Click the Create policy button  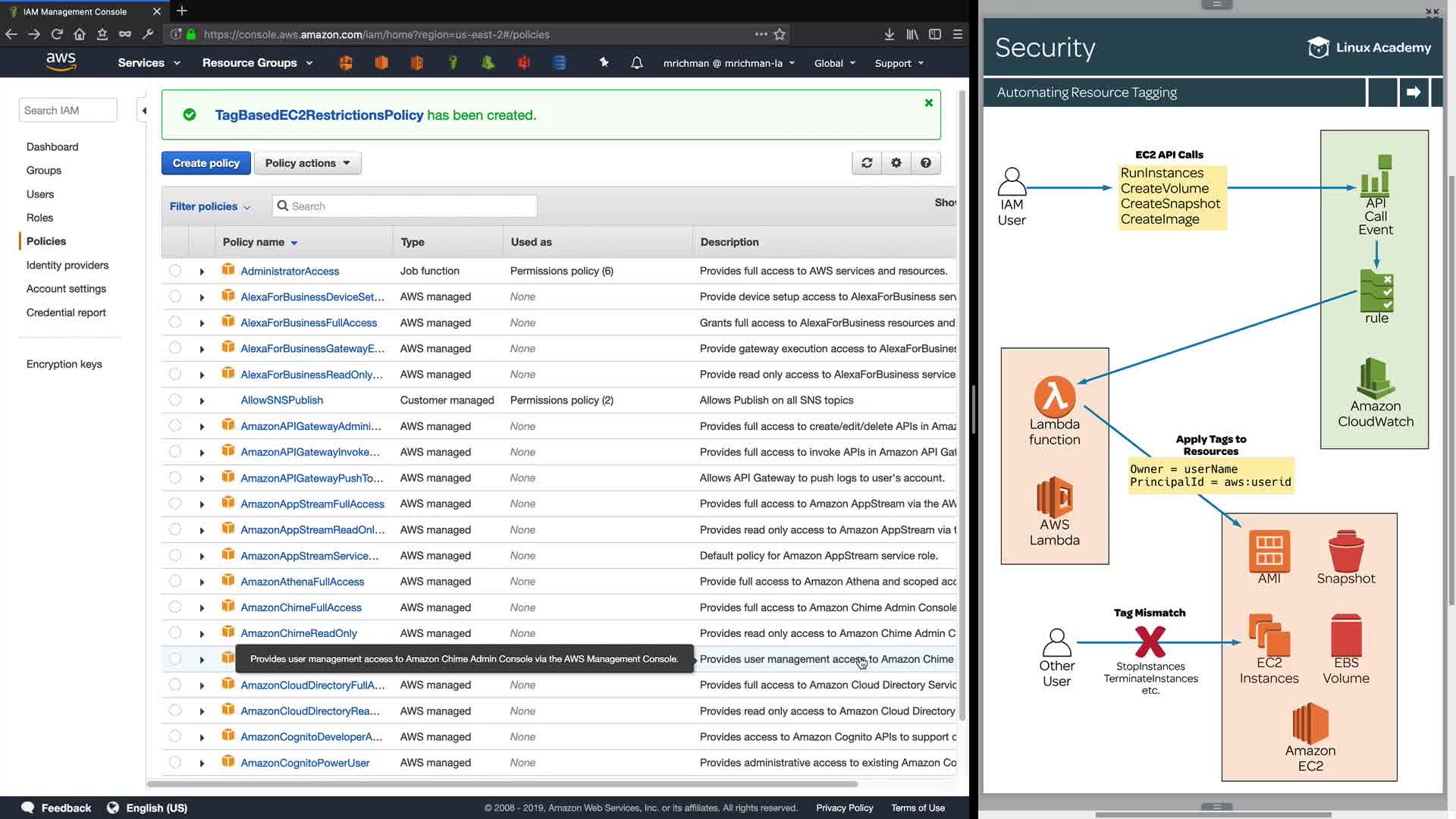[206, 163]
